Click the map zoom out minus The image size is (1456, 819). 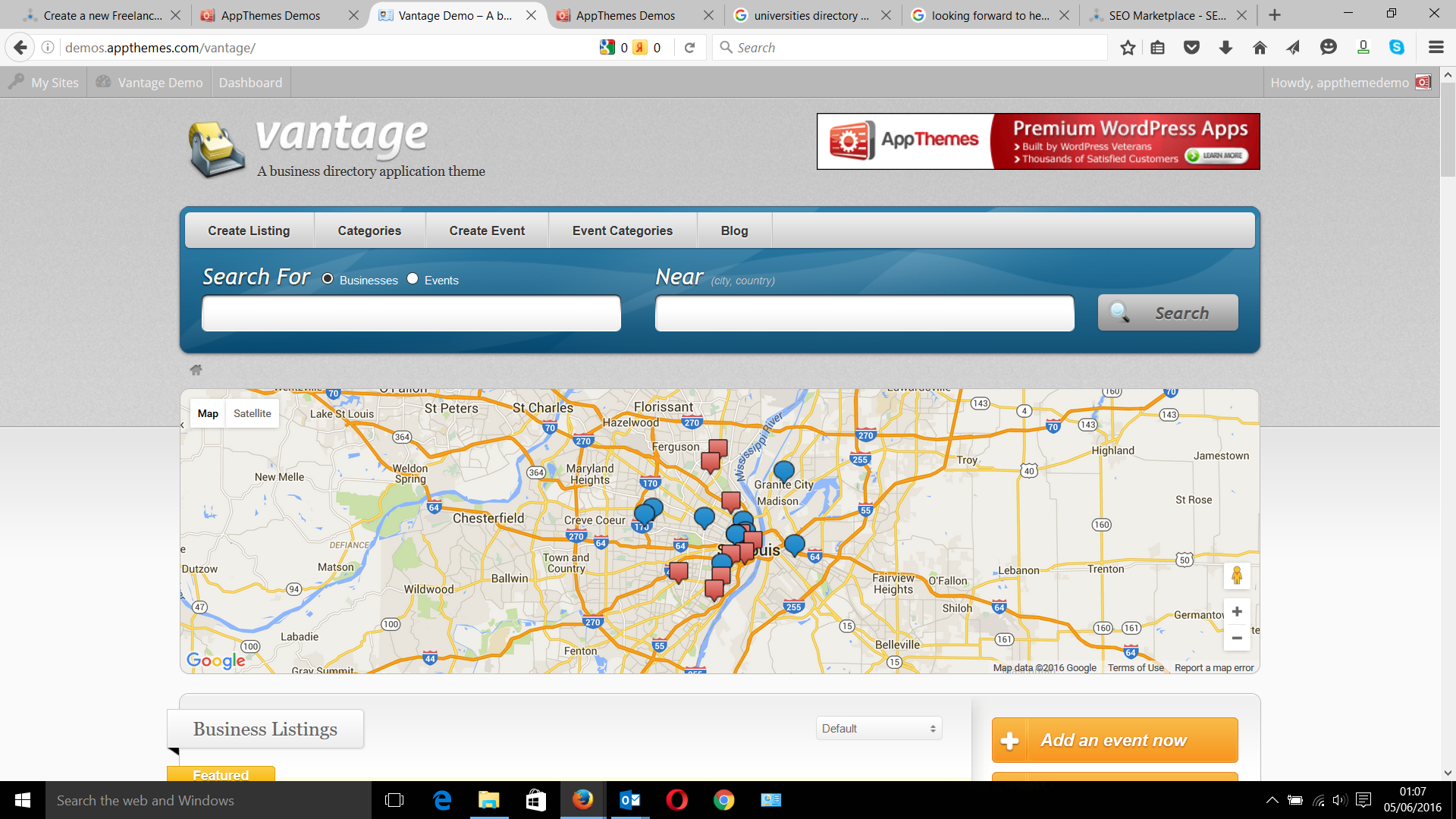(1237, 639)
